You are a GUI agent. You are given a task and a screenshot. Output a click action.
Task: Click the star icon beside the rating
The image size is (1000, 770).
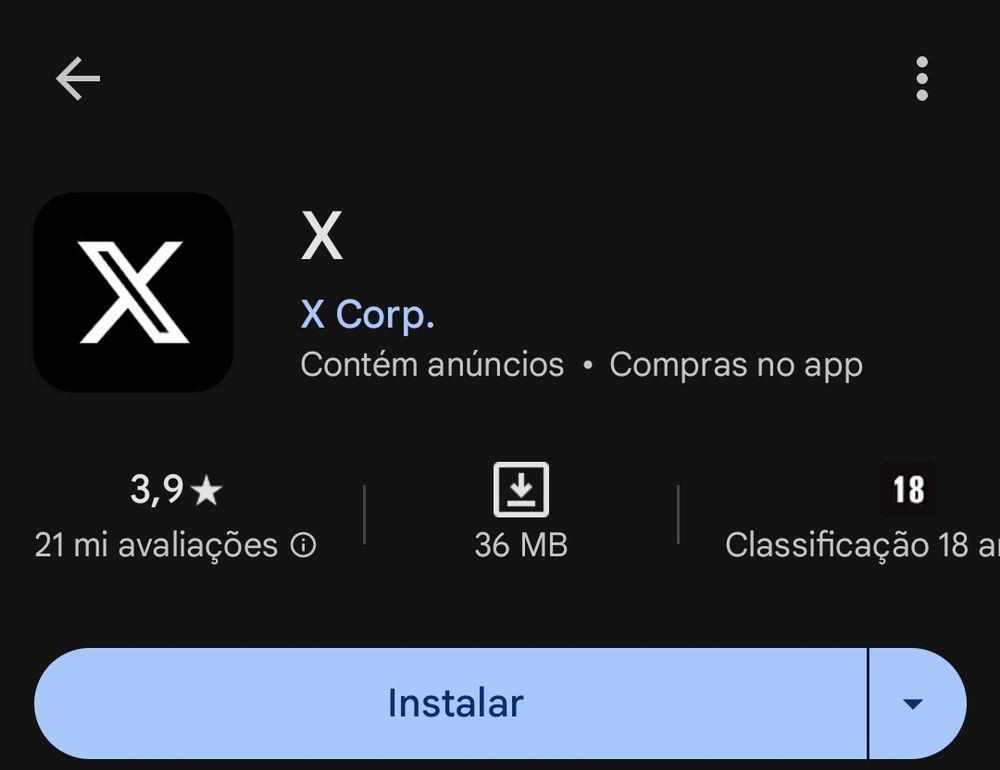click(x=207, y=491)
